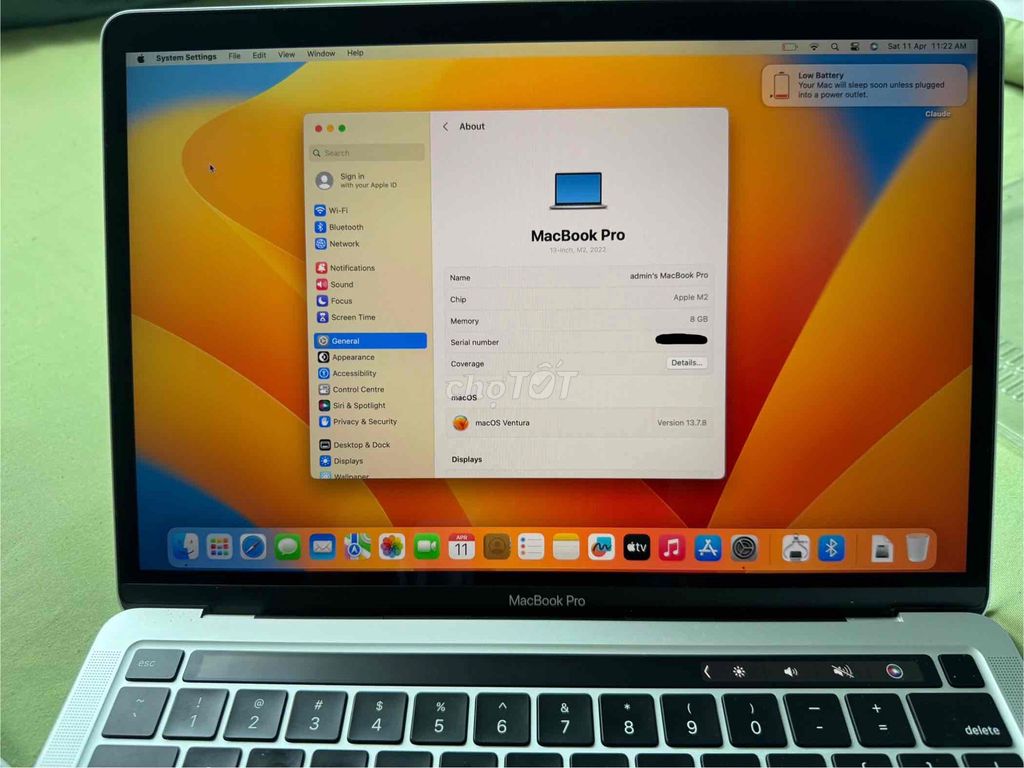Click the battery icon in menu bar

pos(790,47)
